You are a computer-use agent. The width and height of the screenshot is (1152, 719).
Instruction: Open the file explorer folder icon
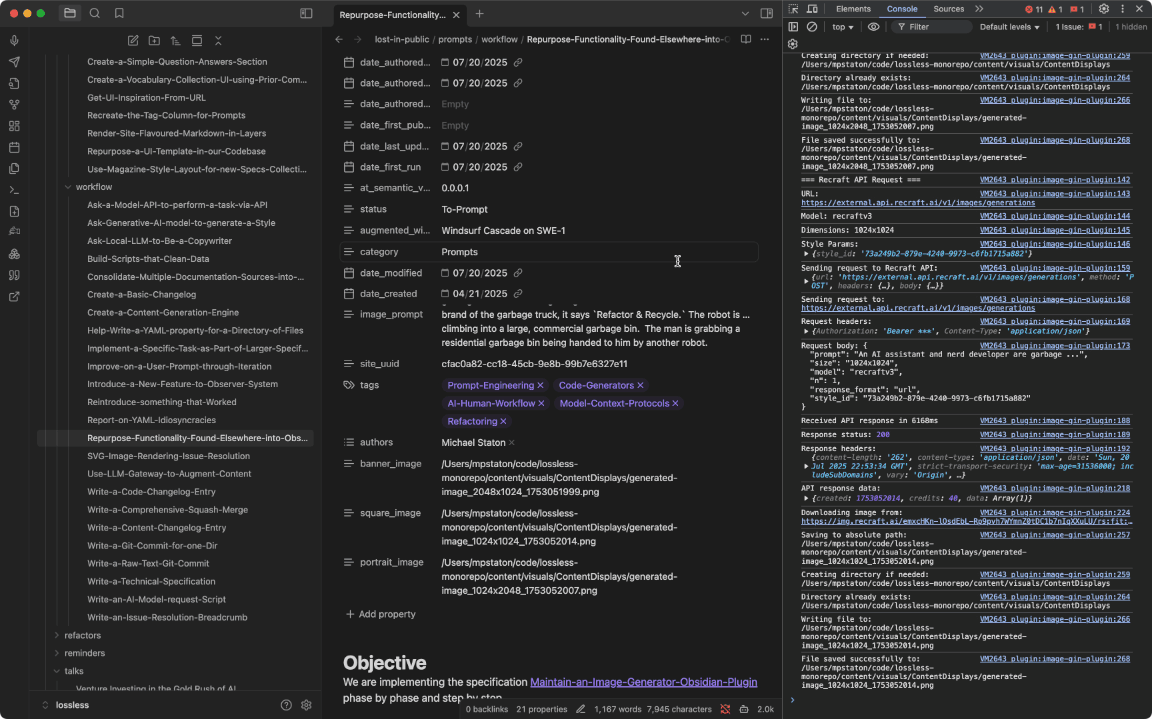click(x=70, y=13)
